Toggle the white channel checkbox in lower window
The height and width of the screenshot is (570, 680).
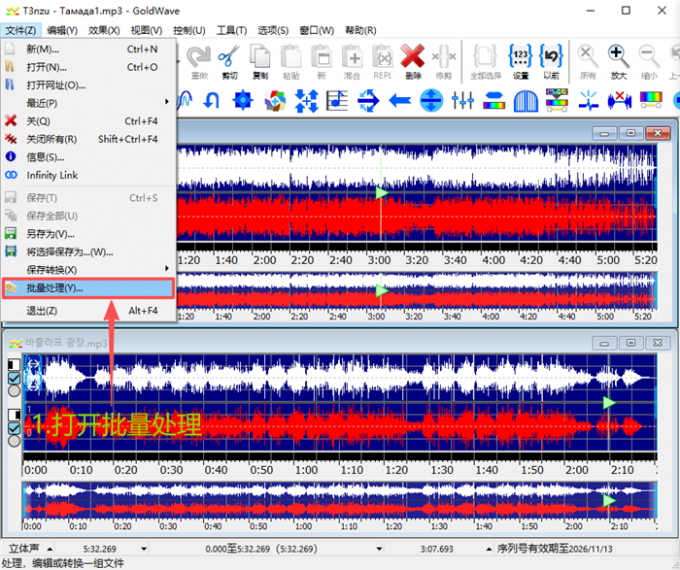[13, 379]
